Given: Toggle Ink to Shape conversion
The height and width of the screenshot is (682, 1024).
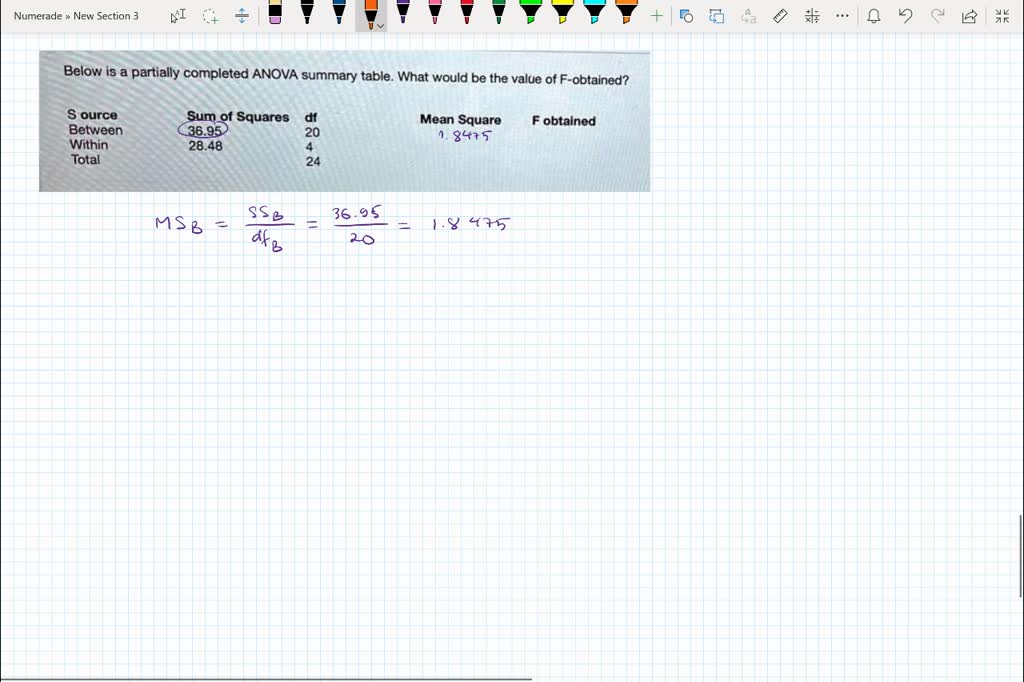Looking at the screenshot, I should tap(716, 16).
